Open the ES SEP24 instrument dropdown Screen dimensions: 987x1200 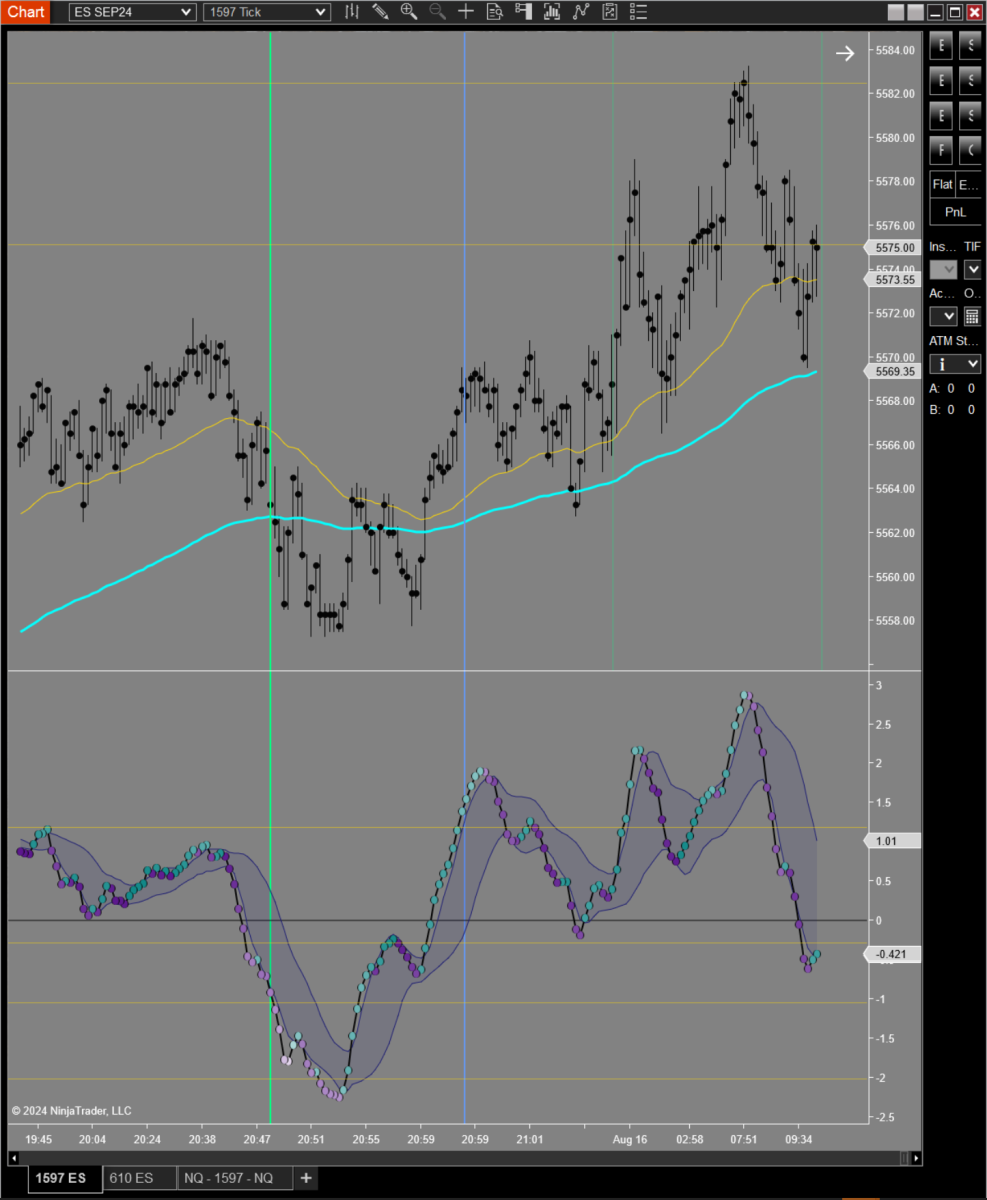tap(133, 12)
